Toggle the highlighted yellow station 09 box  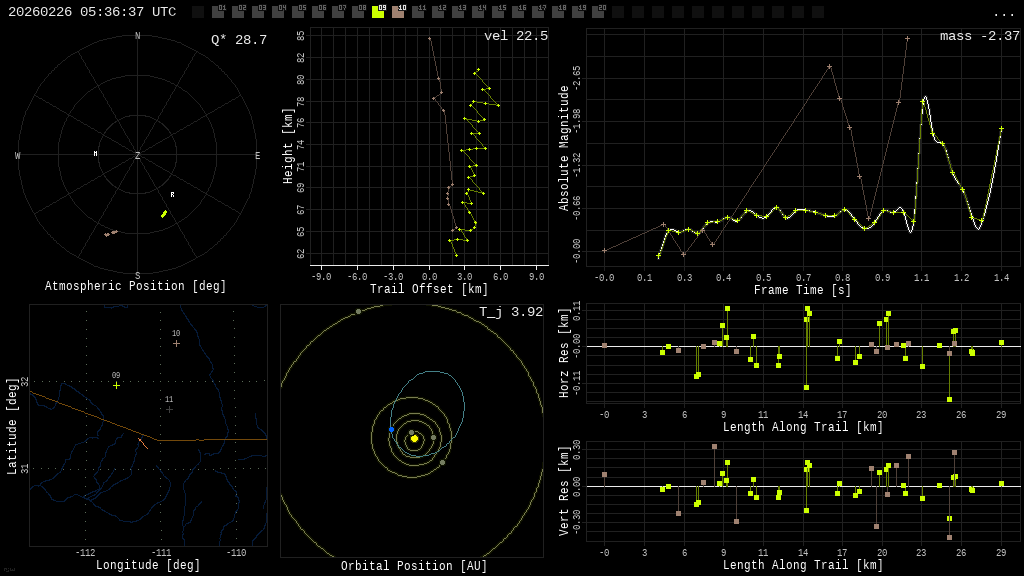[378, 12]
